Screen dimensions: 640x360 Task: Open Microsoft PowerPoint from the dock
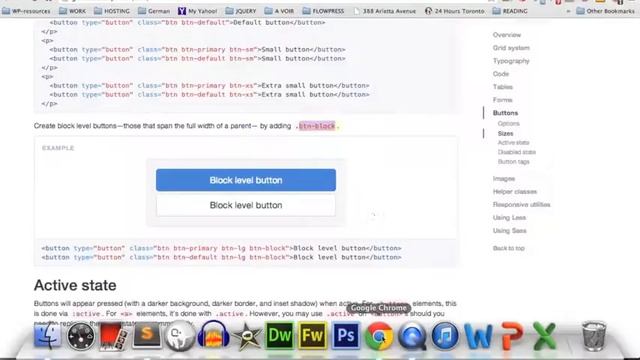pyautogui.click(x=512, y=336)
